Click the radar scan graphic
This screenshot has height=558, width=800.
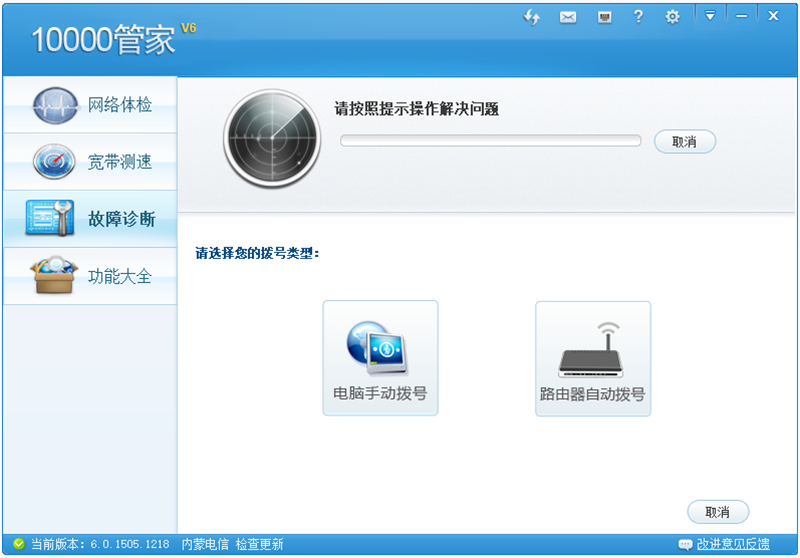[x=272, y=138]
